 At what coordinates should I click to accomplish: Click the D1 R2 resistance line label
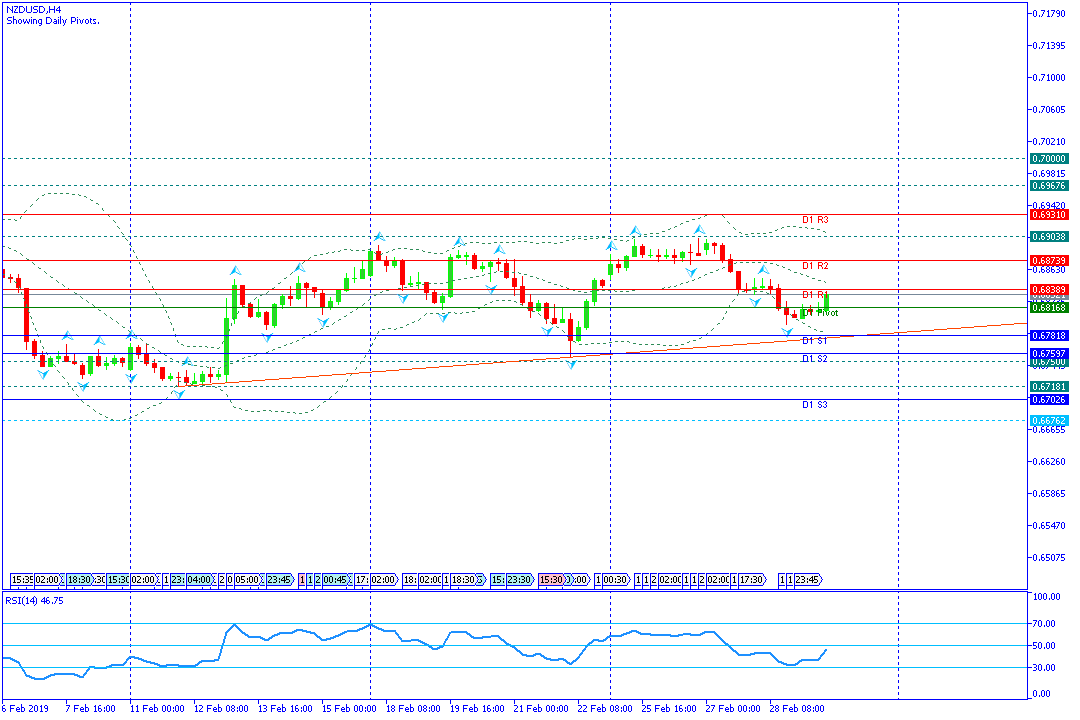pyautogui.click(x=815, y=266)
